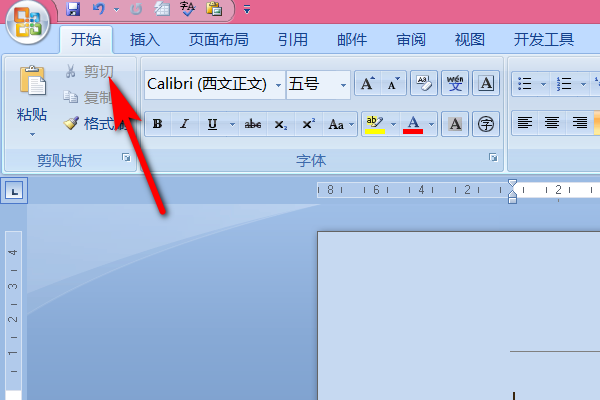Toggle subscript formatting

(280, 124)
